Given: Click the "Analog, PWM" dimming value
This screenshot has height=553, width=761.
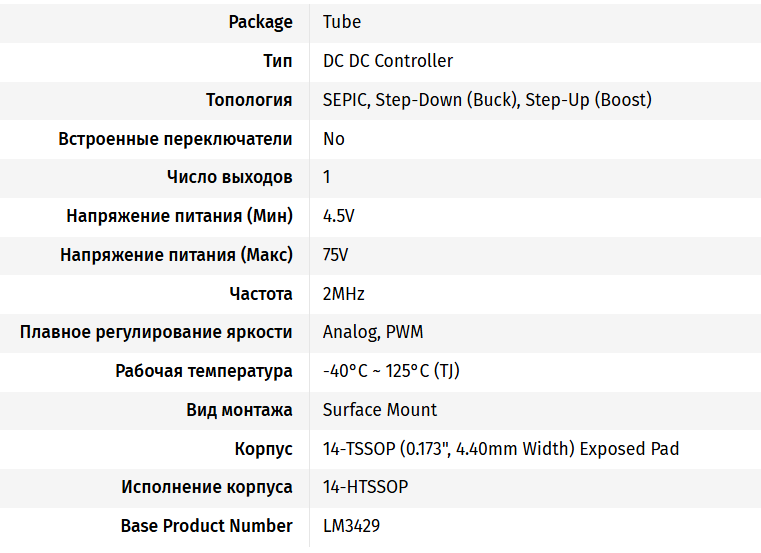Looking at the screenshot, I should [x=373, y=332].
